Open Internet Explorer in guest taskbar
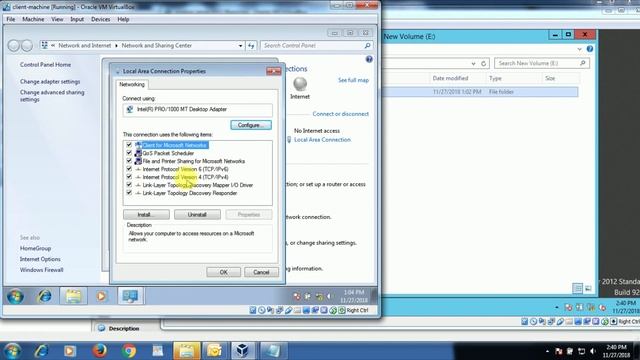 [44, 296]
